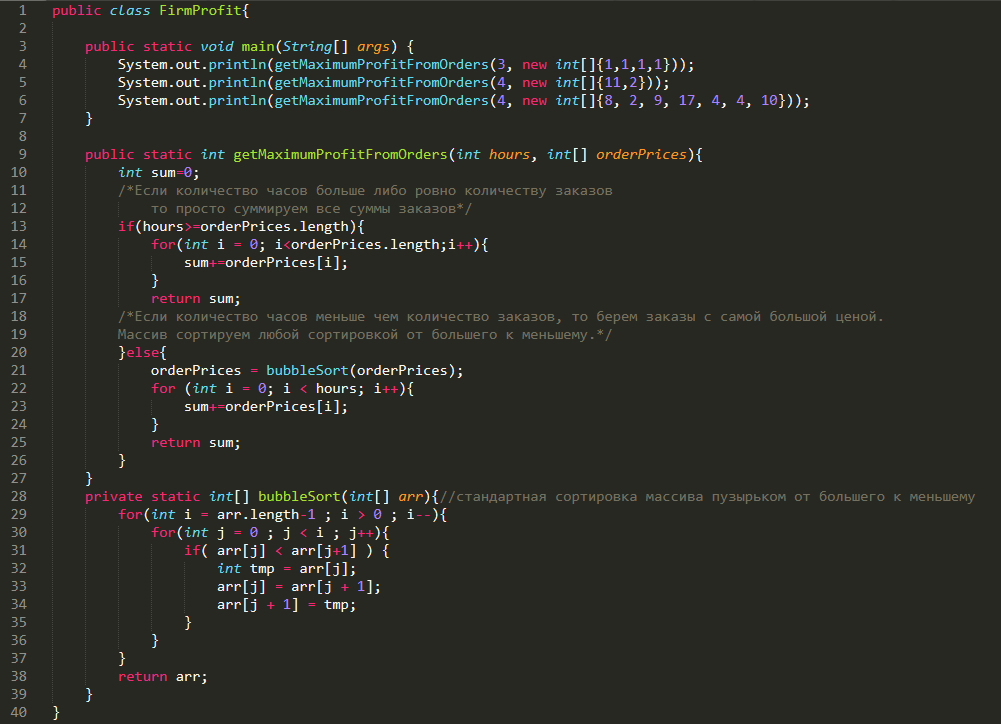The height and width of the screenshot is (724, 1001).
Task: Click 'tmp;' at the end of line 34
Action: tap(340, 605)
